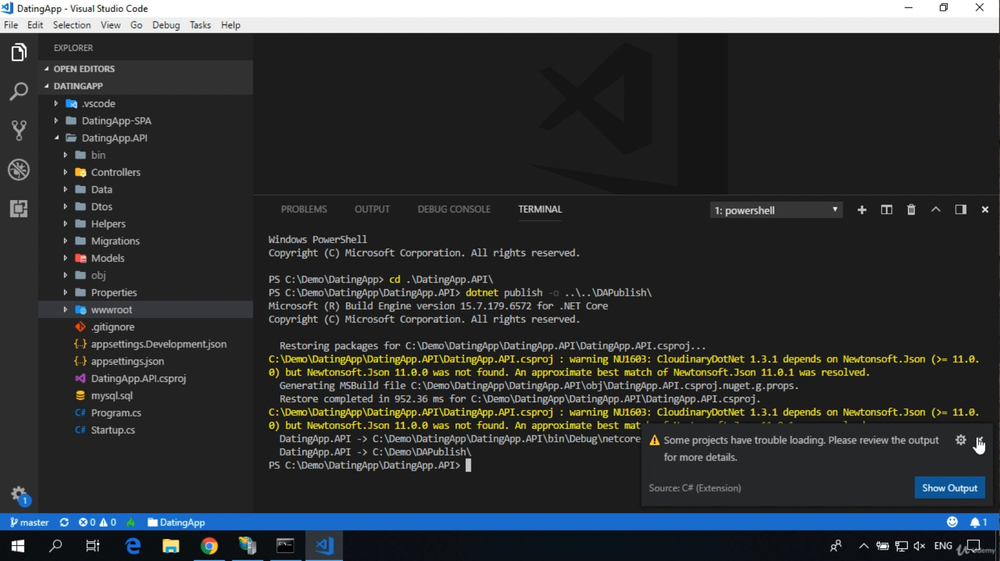The height and width of the screenshot is (561, 1000).
Task: Launch Microsoft Edge from taskbar
Action: (133, 546)
